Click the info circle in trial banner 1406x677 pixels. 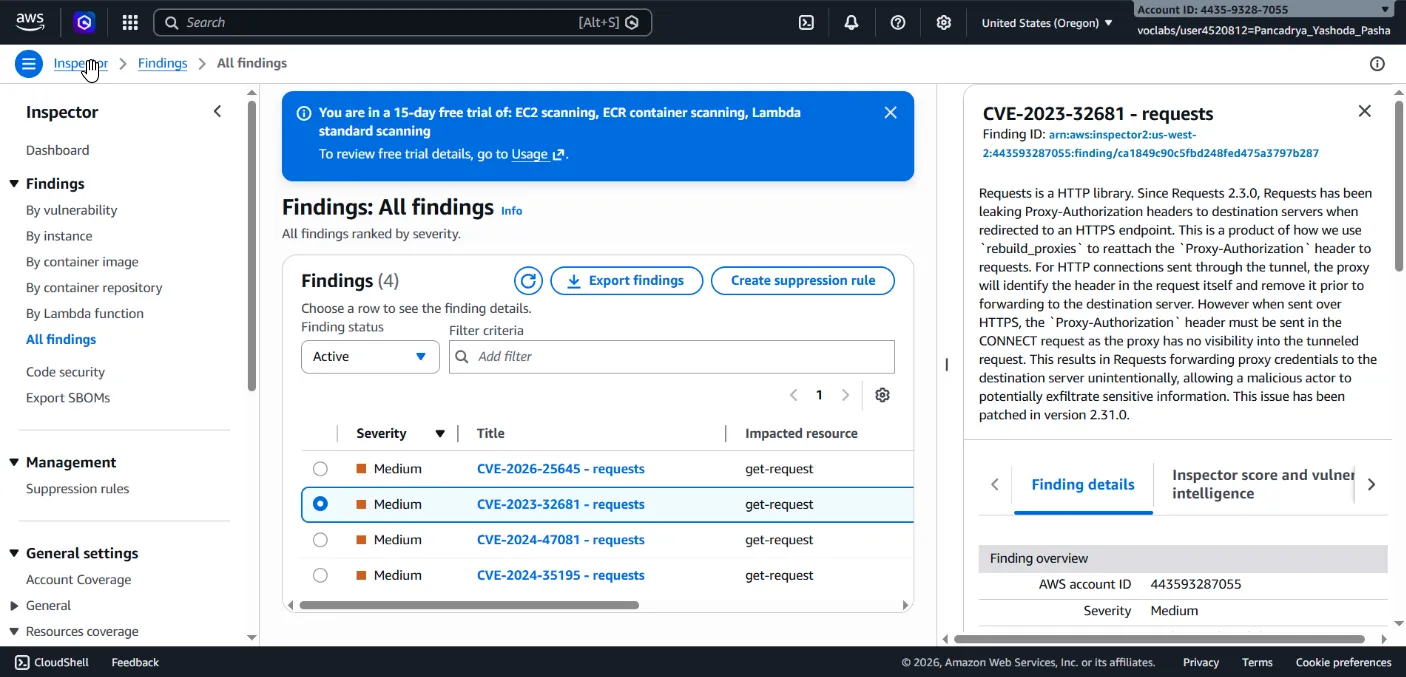coord(304,113)
